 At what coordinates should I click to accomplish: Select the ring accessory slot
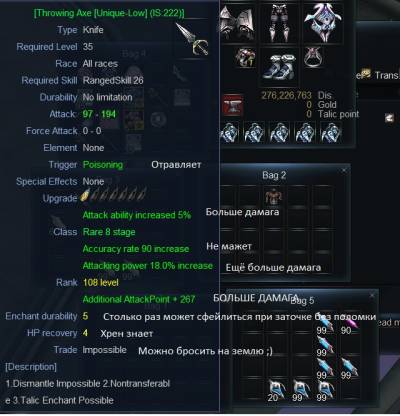[x=314, y=57]
